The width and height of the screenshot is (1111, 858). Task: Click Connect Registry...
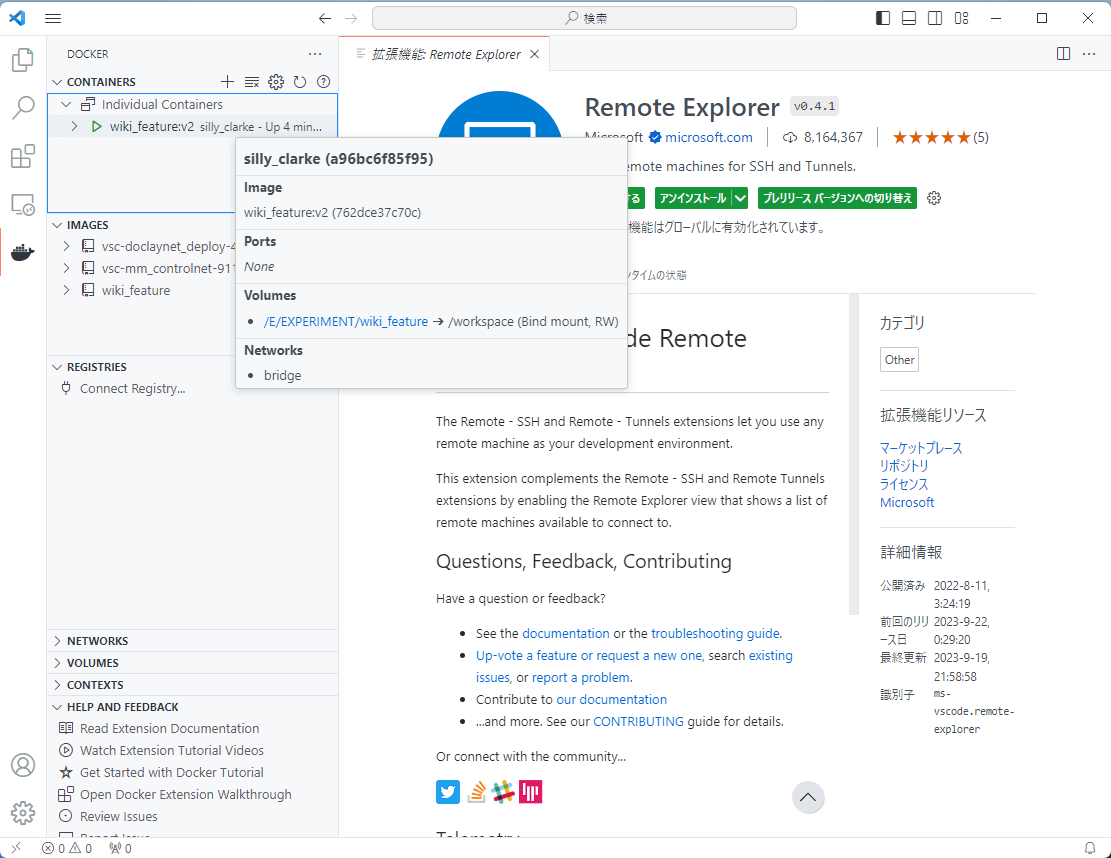click(x=132, y=389)
